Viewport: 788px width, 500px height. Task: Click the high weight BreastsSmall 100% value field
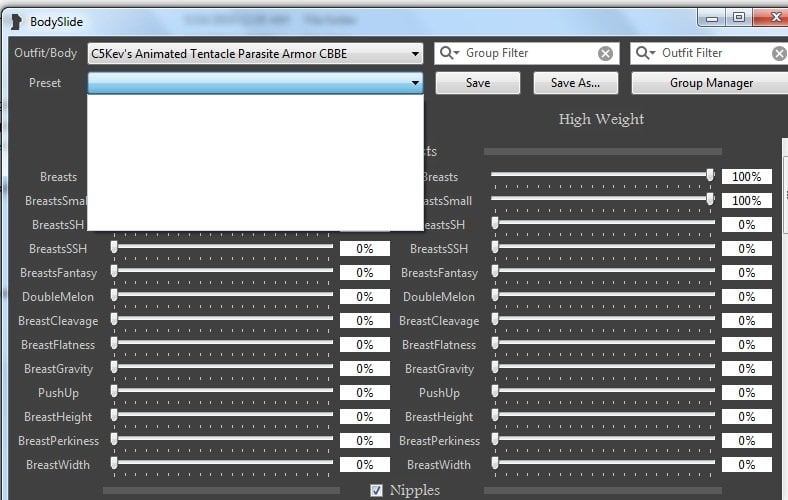click(747, 201)
